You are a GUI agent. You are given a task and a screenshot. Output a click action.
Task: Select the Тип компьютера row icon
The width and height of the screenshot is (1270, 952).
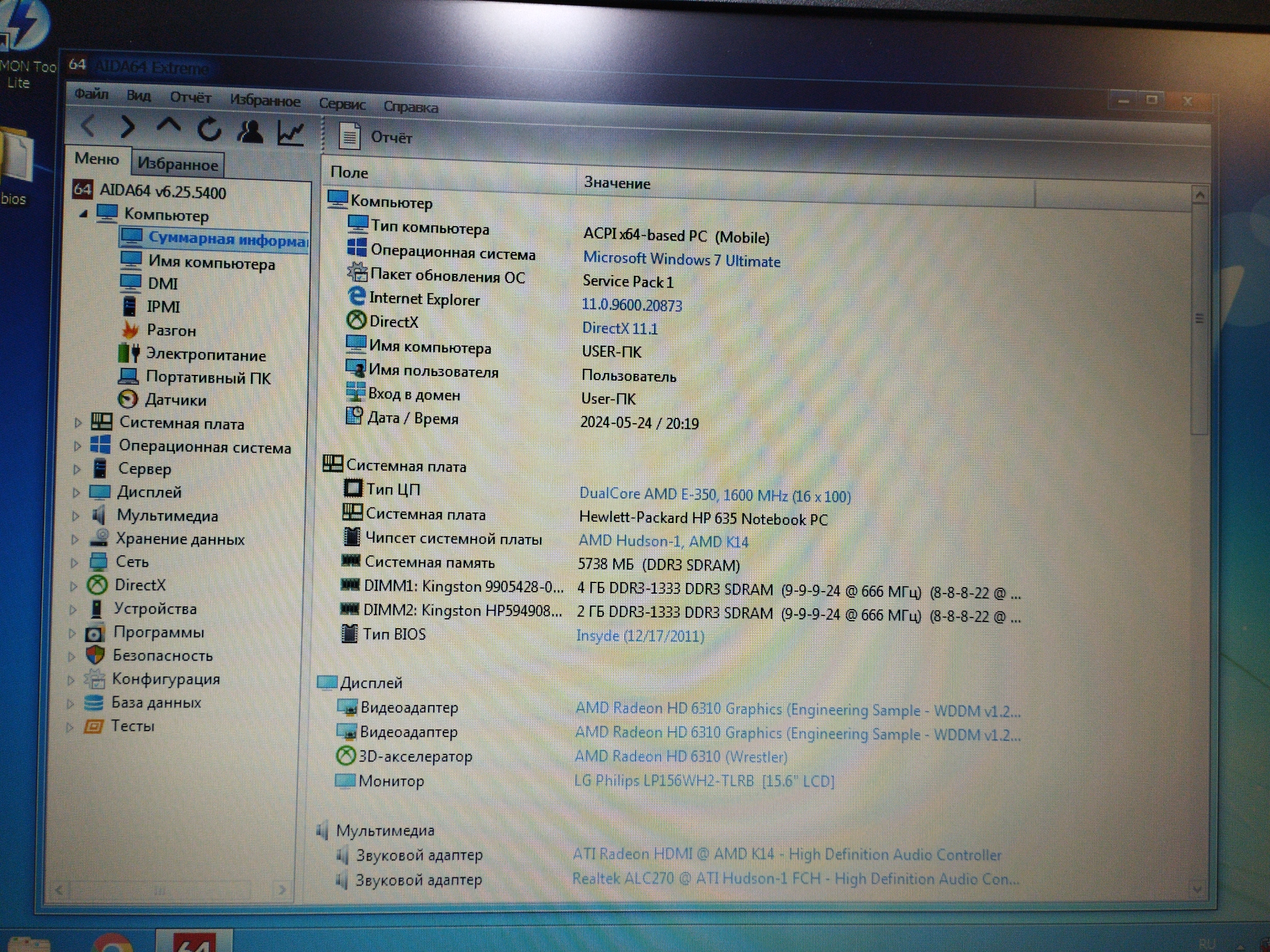357,224
